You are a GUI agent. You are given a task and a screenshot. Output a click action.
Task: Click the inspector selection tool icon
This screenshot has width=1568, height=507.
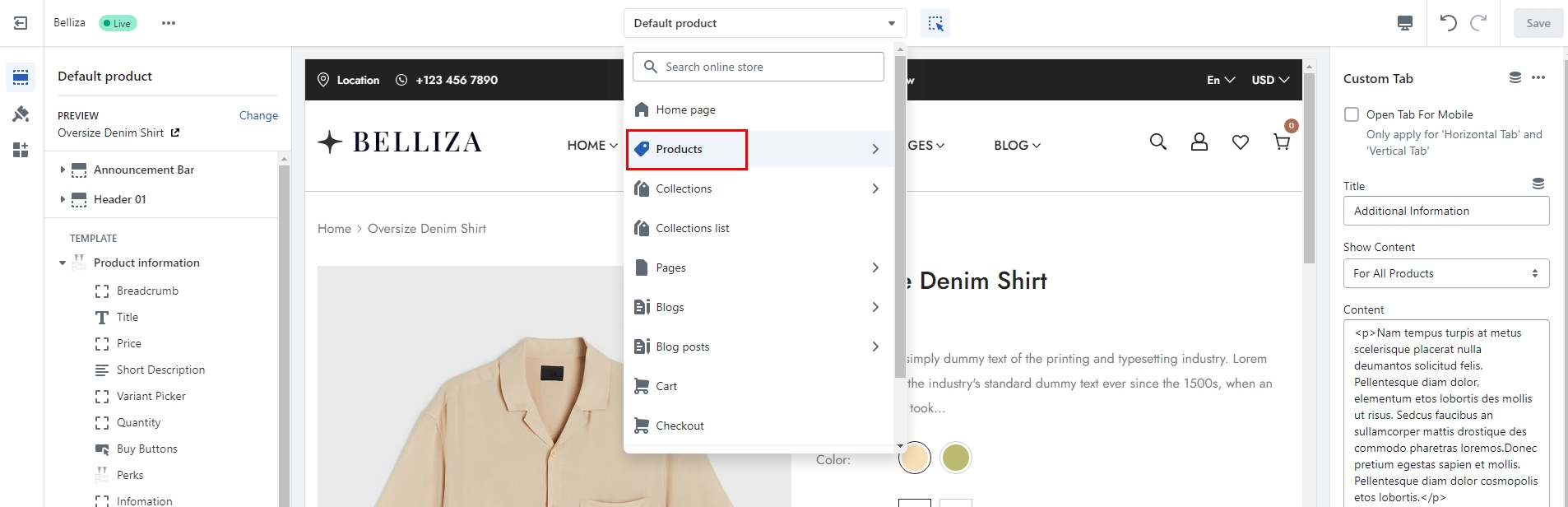tap(935, 23)
